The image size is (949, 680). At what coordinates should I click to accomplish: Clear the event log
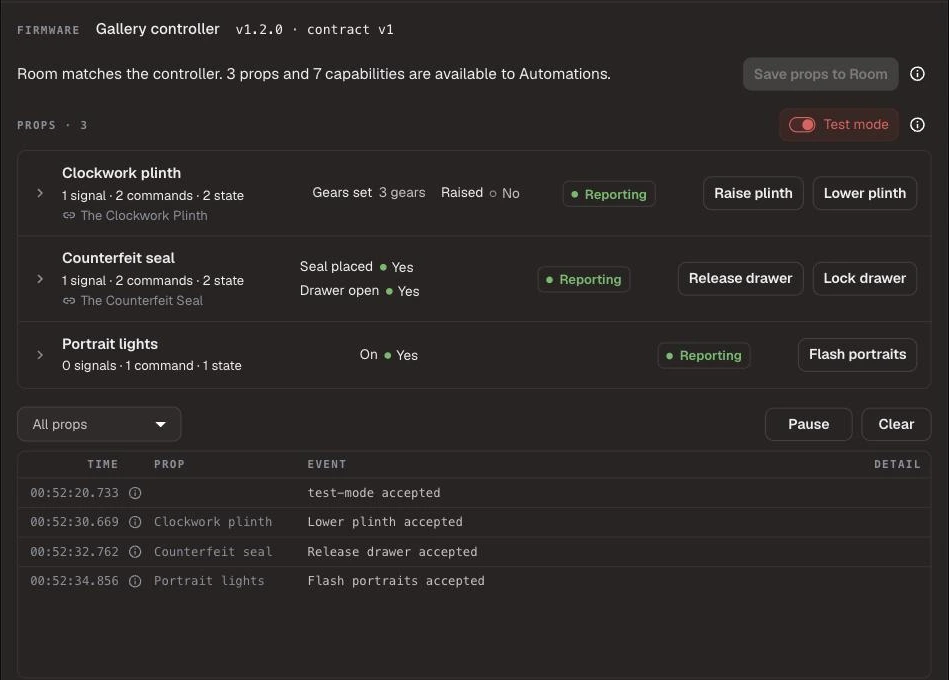click(x=896, y=424)
